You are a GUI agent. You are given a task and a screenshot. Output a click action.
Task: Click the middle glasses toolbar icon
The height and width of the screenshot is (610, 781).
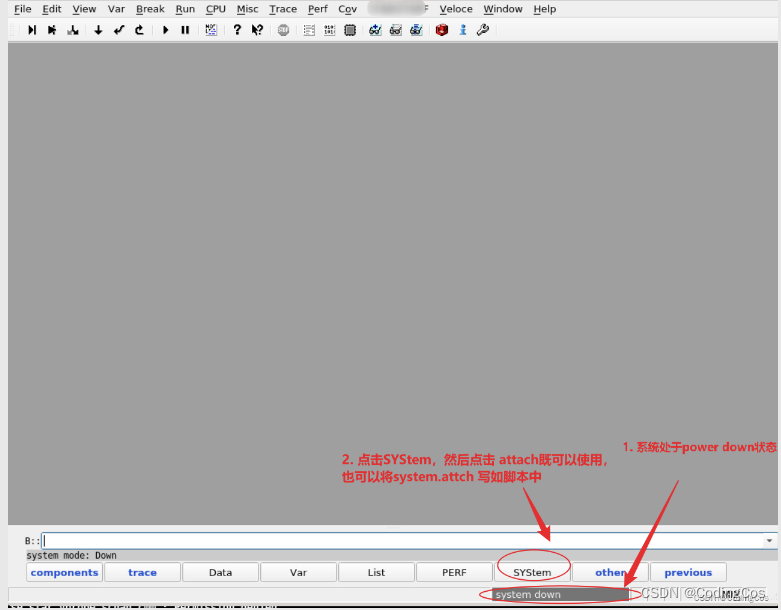click(x=396, y=30)
